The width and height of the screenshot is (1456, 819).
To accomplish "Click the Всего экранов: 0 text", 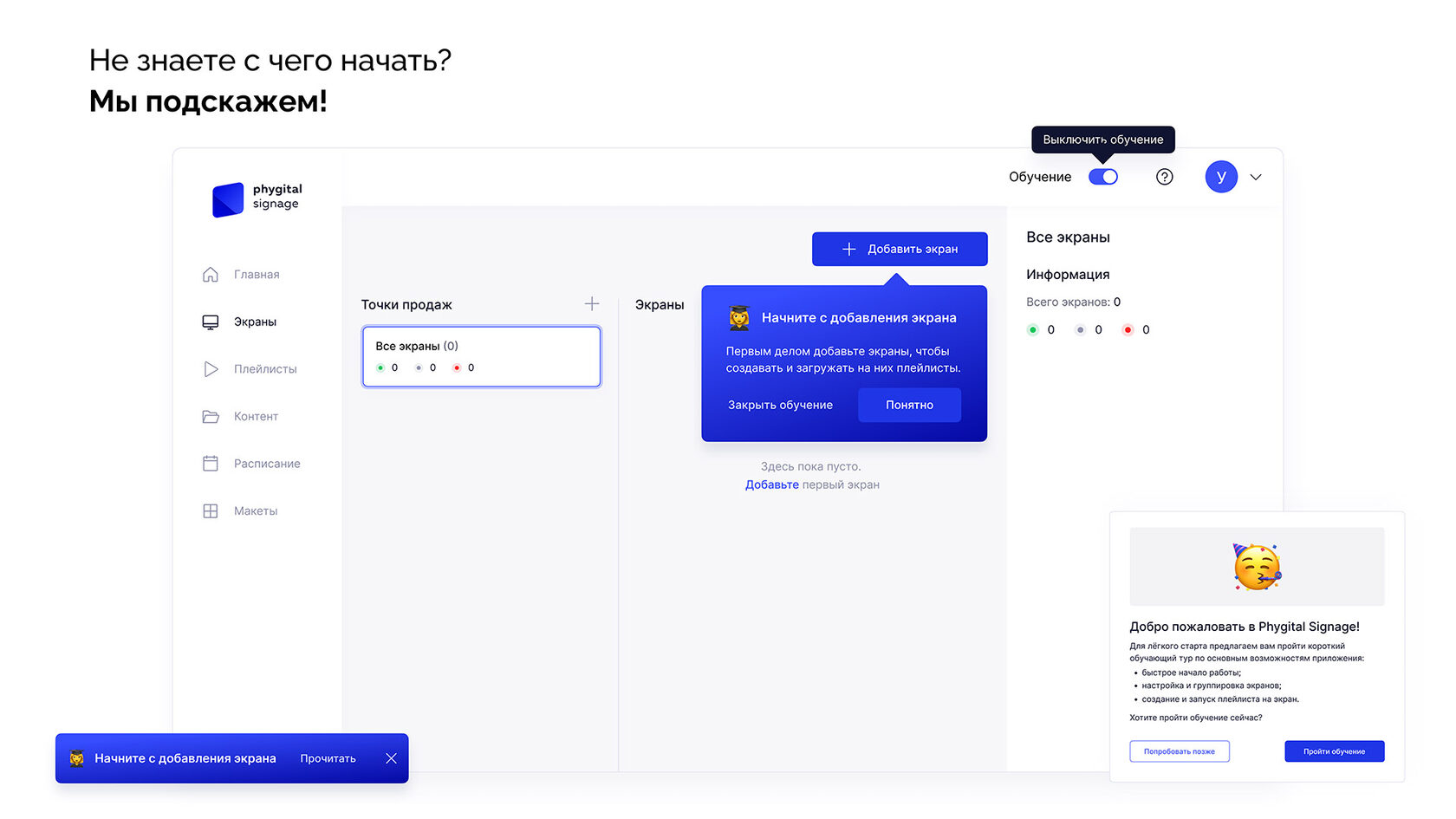I will pos(1073,302).
